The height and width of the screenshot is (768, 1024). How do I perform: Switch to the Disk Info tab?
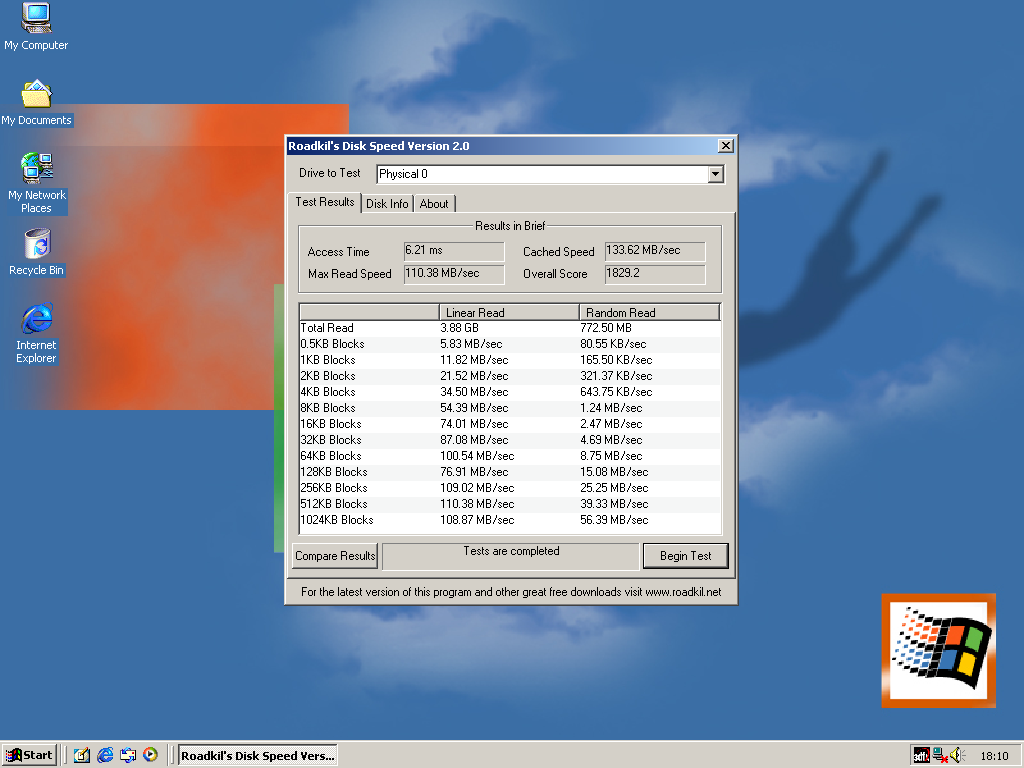tap(387, 204)
